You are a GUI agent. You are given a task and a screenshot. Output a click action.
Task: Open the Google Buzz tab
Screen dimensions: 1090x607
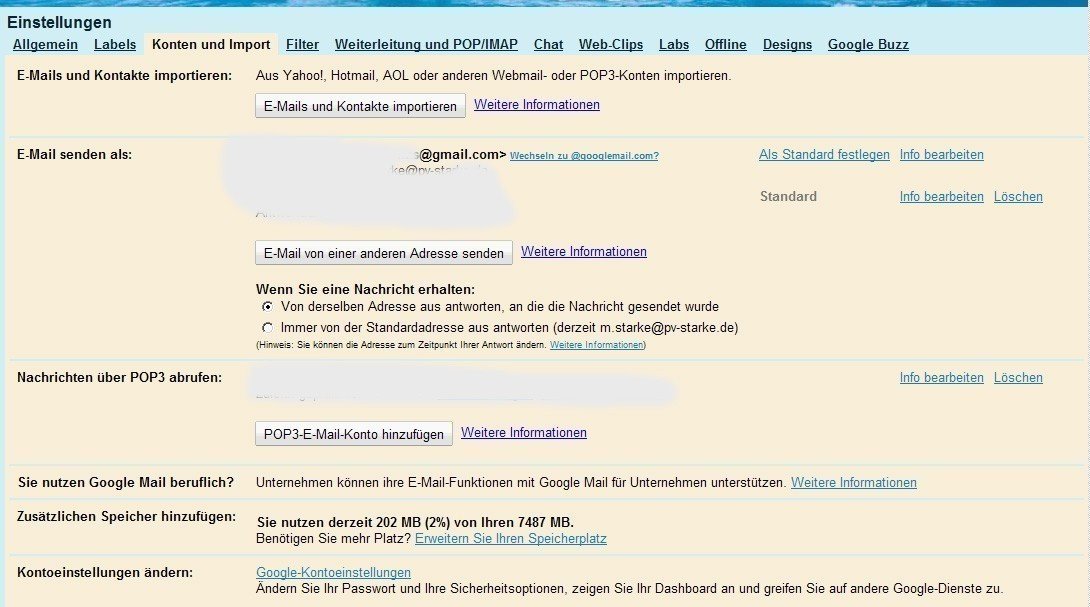(868, 44)
